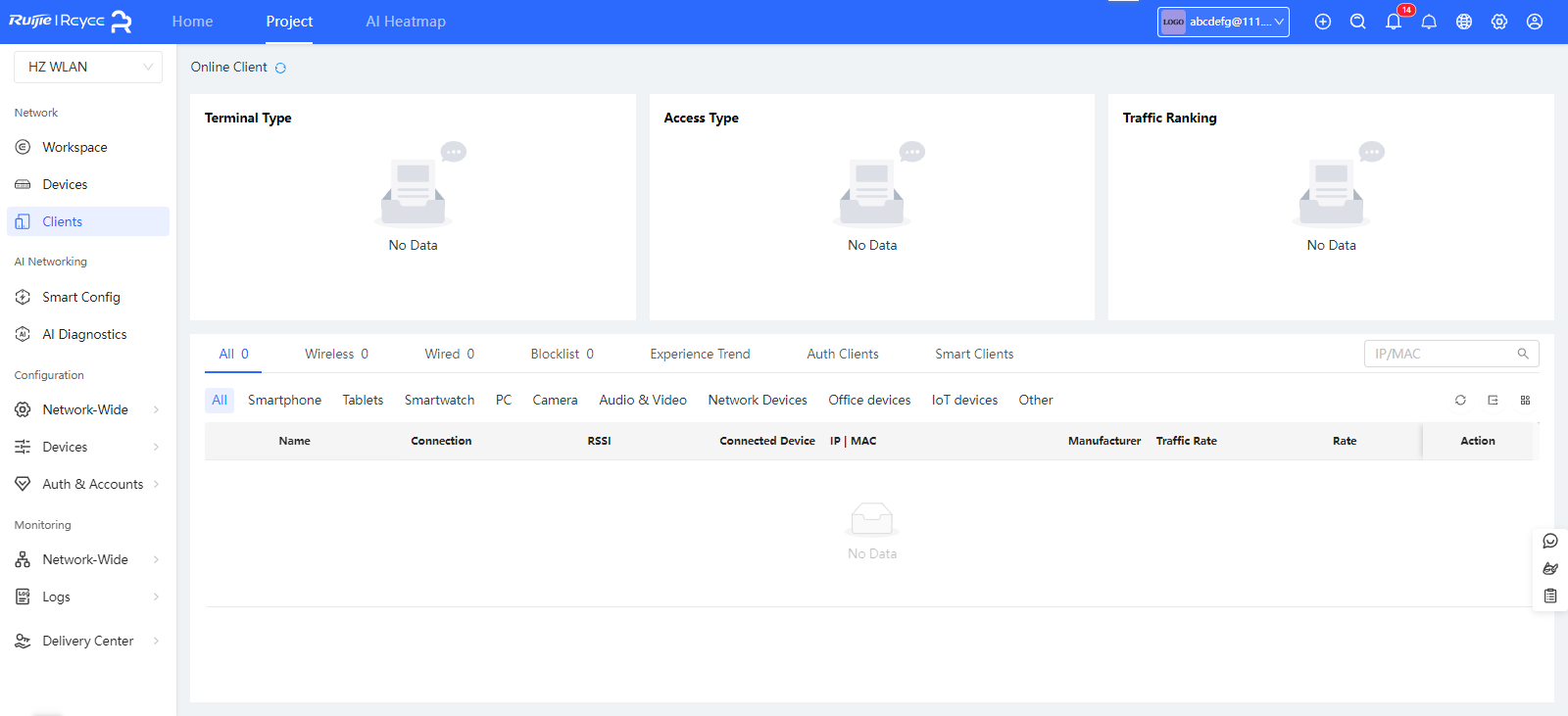Image resolution: width=1568 pixels, height=716 pixels.
Task: Click the notification bell with red badge
Action: tap(1394, 22)
